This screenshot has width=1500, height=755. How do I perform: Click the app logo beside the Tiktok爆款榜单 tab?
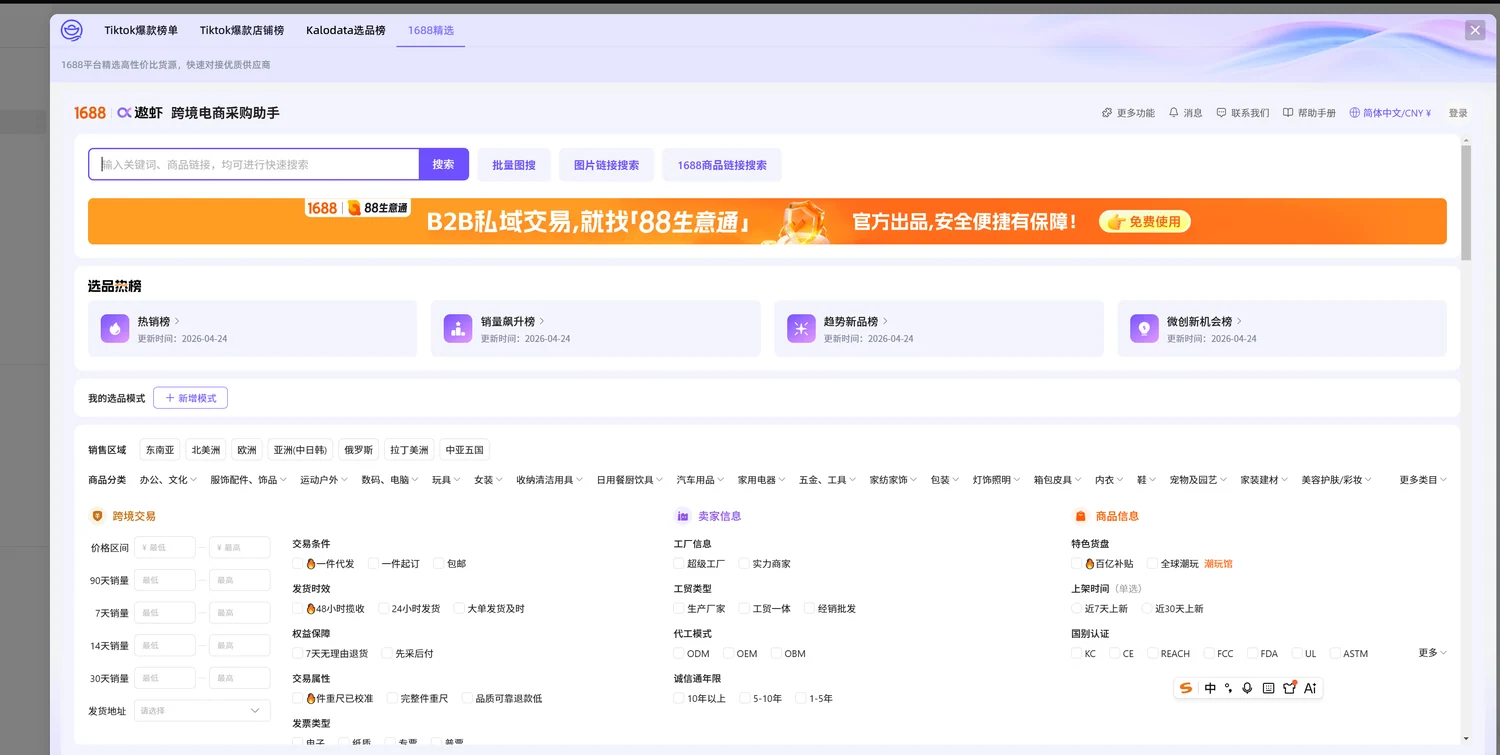click(72, 30)
